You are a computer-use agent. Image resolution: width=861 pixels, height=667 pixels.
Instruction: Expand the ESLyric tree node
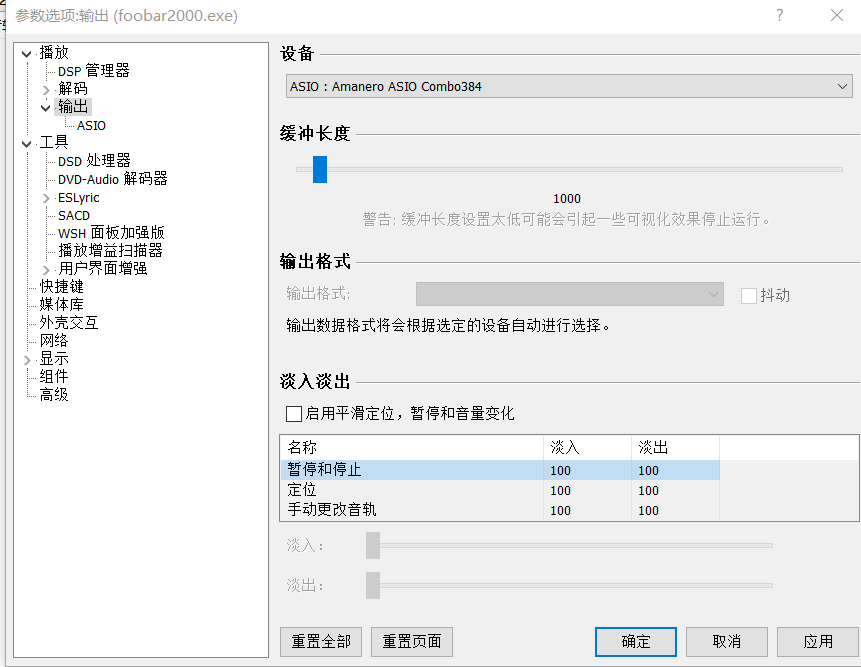click(x=46, y=198)
